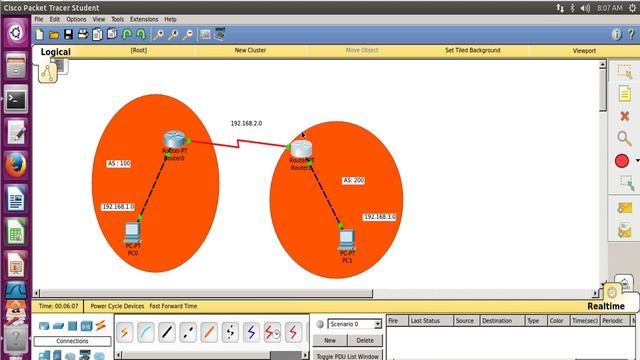Switch to the Logical workspace tab

click(x=56, y=52)
